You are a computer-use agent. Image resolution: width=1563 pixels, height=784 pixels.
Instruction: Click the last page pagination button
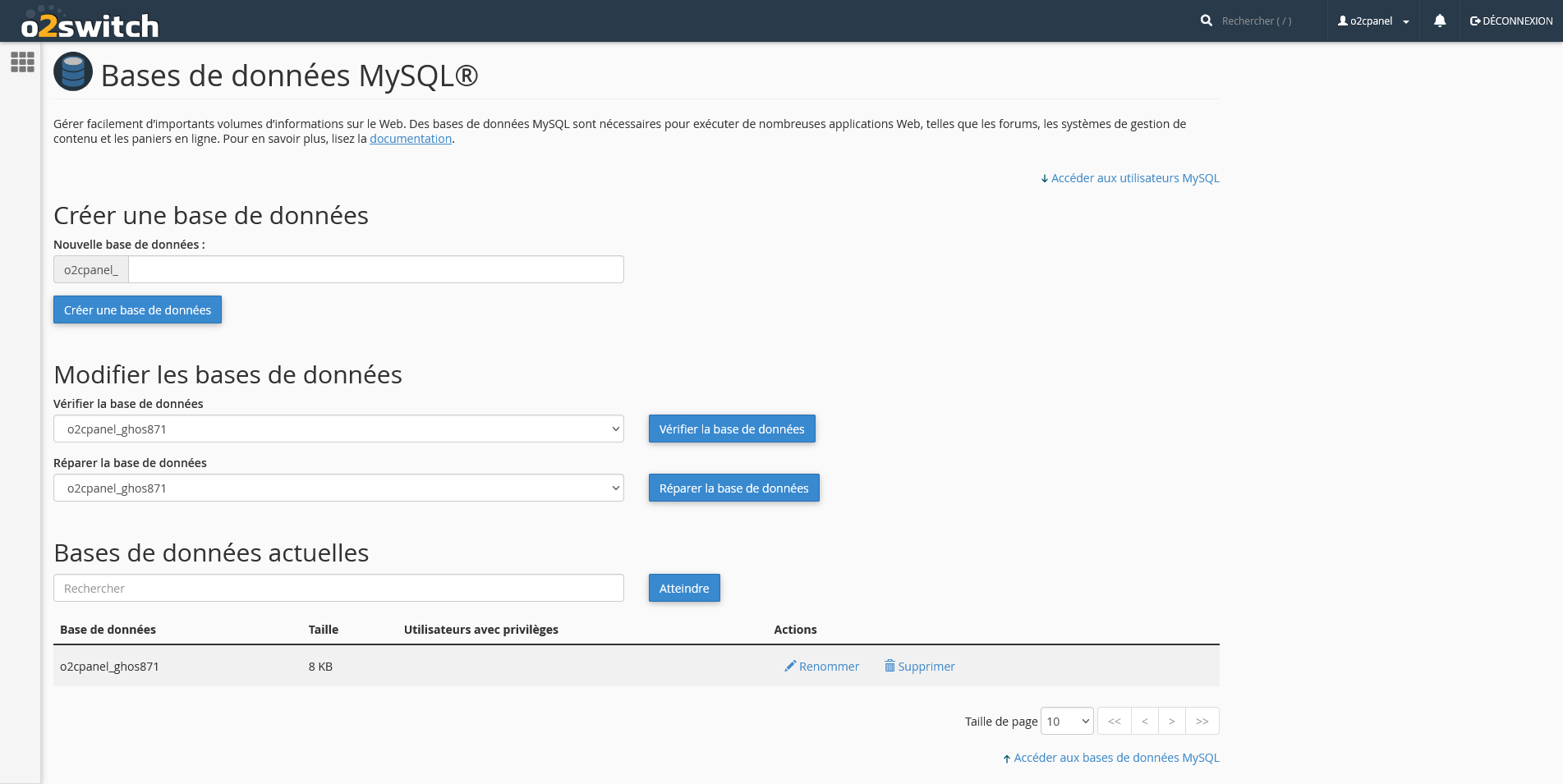point(1202,721)
